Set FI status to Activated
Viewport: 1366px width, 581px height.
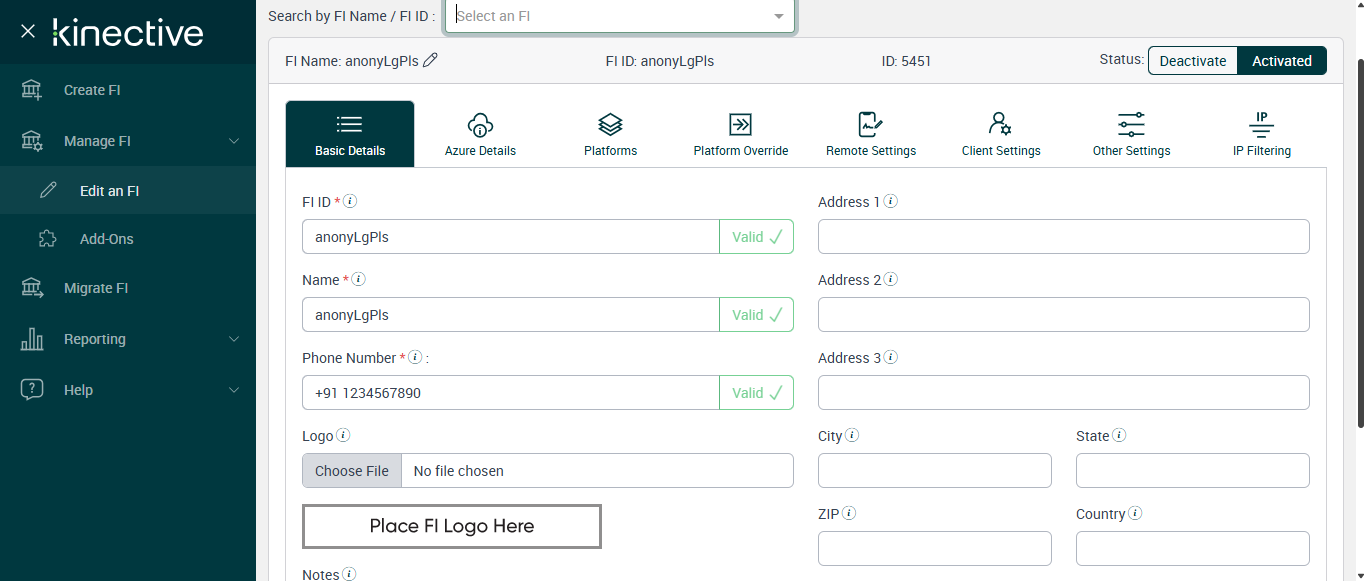pos(1281,61)
